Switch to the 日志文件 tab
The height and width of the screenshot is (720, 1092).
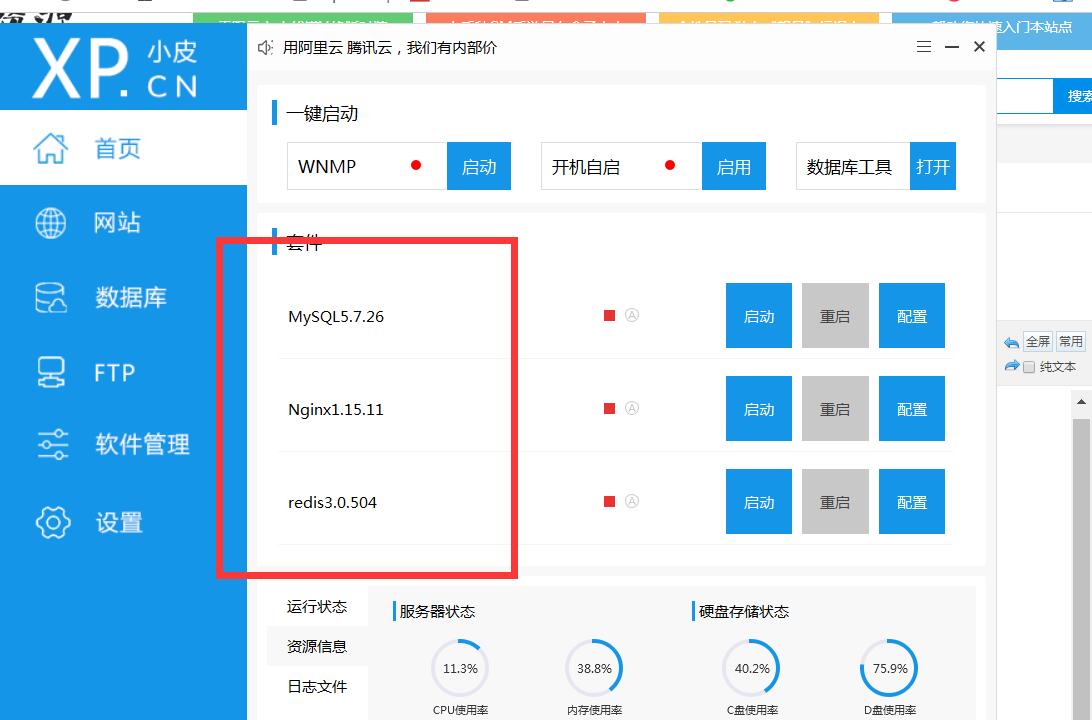point(317,687)
